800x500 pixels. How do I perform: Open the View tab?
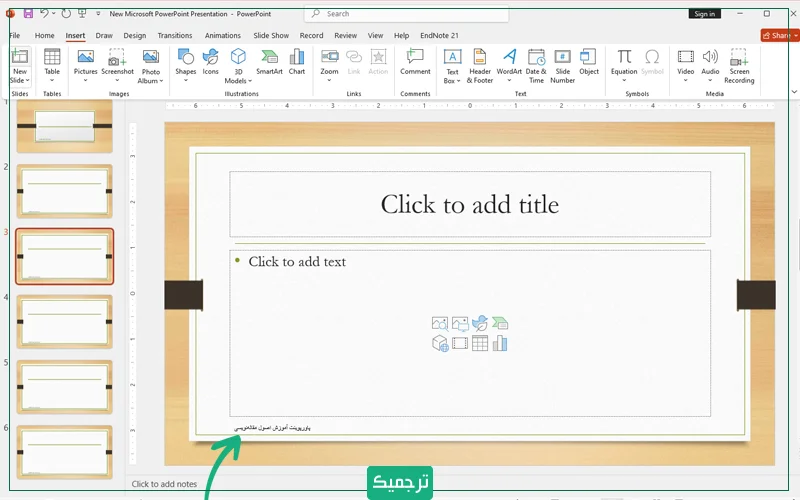click(x=375, y=35)
